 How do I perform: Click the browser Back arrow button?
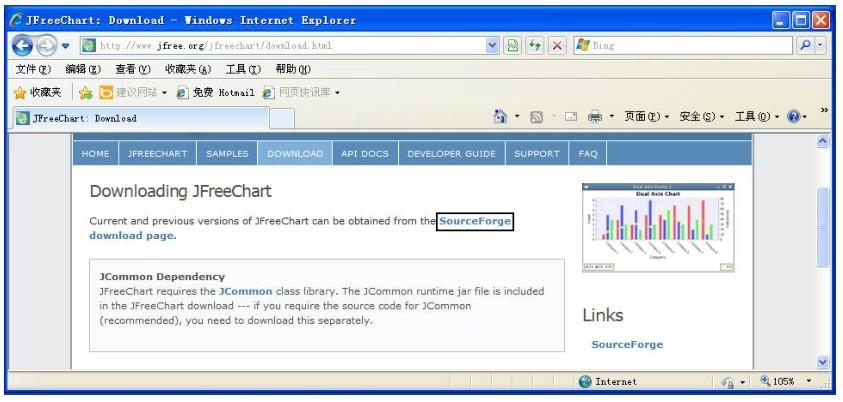tap(23, 45)
